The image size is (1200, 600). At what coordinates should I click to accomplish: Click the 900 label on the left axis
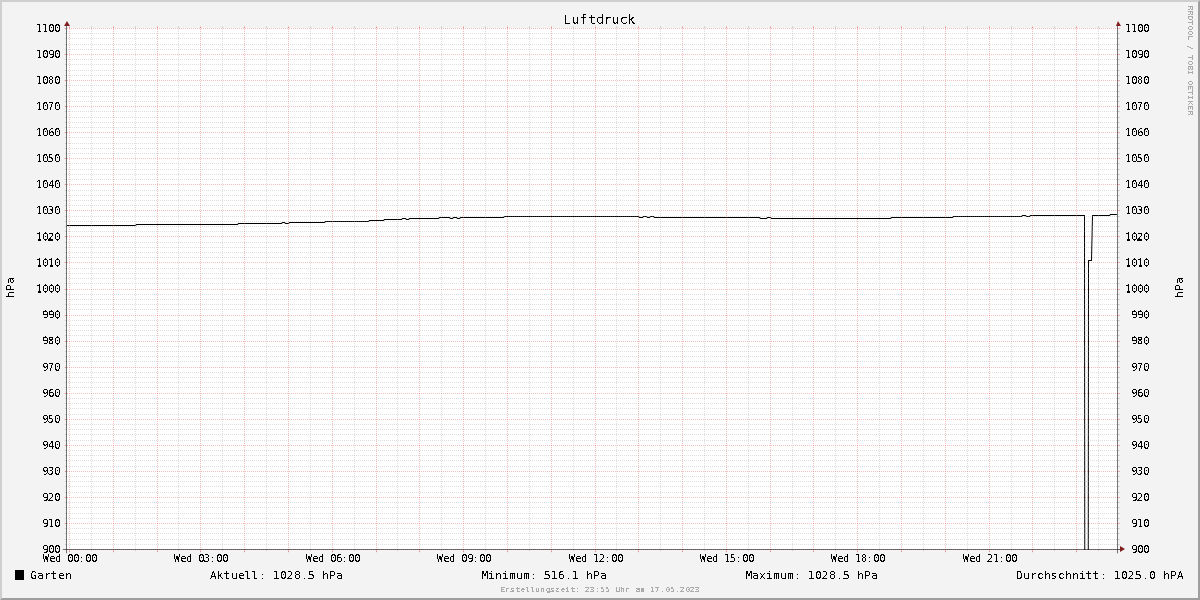tap(51, 549)
